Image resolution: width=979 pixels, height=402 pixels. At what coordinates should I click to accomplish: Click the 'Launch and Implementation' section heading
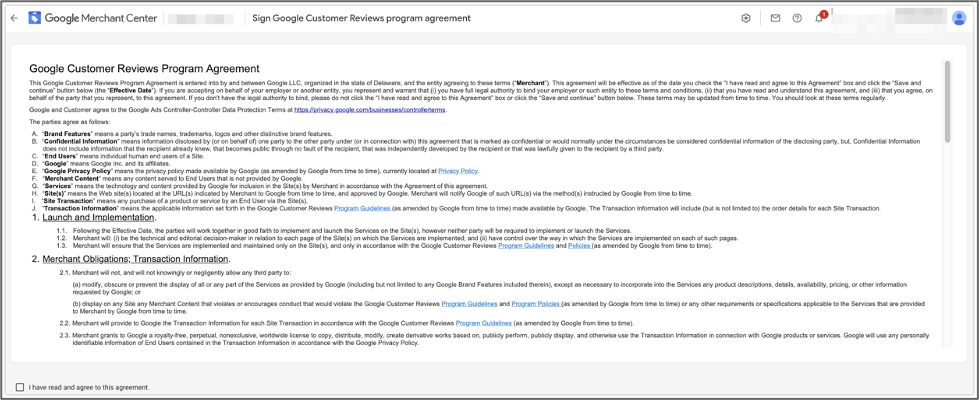99,218
